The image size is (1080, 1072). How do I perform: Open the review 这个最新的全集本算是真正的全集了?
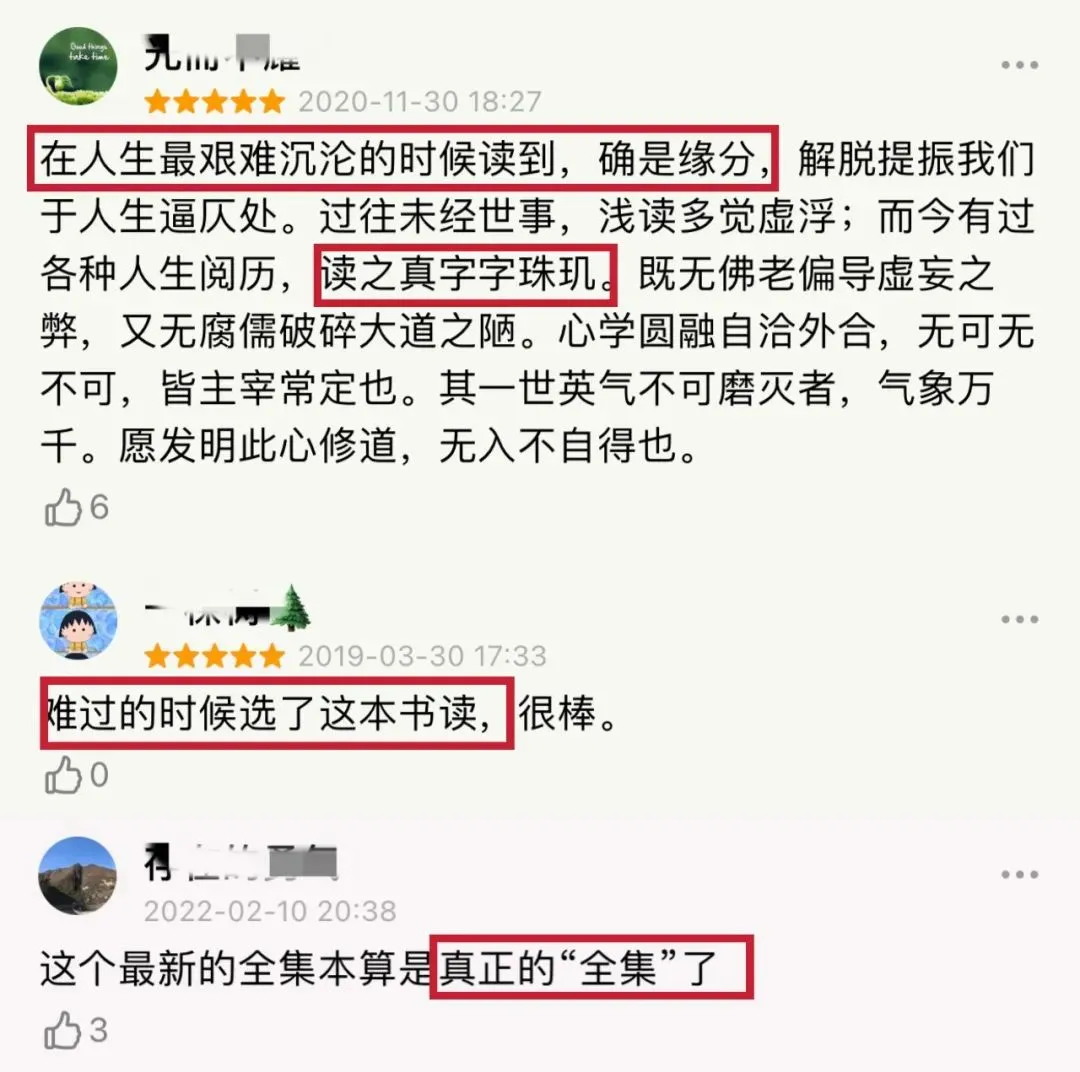[380, 968]
